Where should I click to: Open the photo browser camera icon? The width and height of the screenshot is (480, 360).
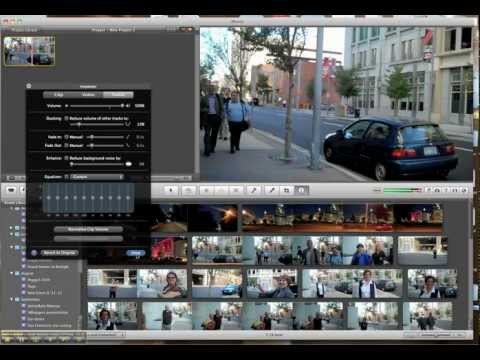(437, 190)
